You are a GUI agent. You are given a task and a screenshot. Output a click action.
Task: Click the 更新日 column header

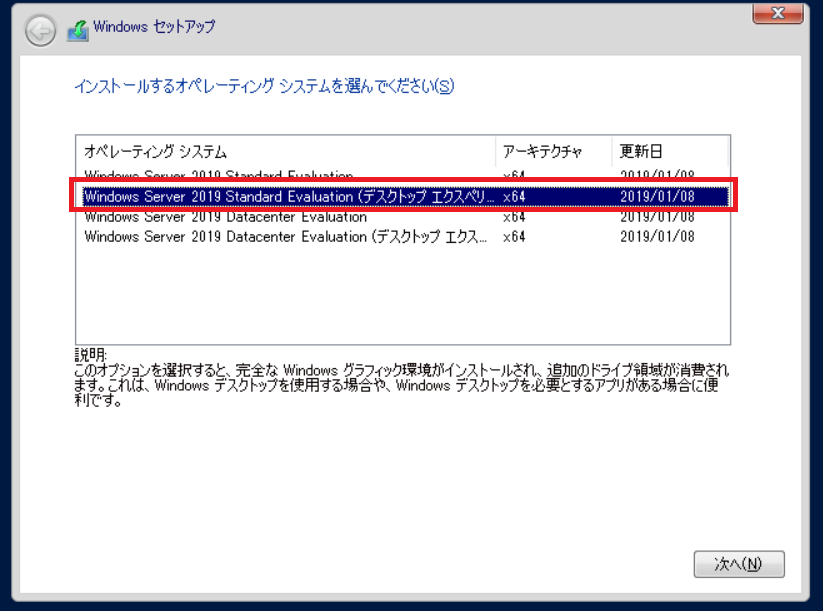point(670,151)
